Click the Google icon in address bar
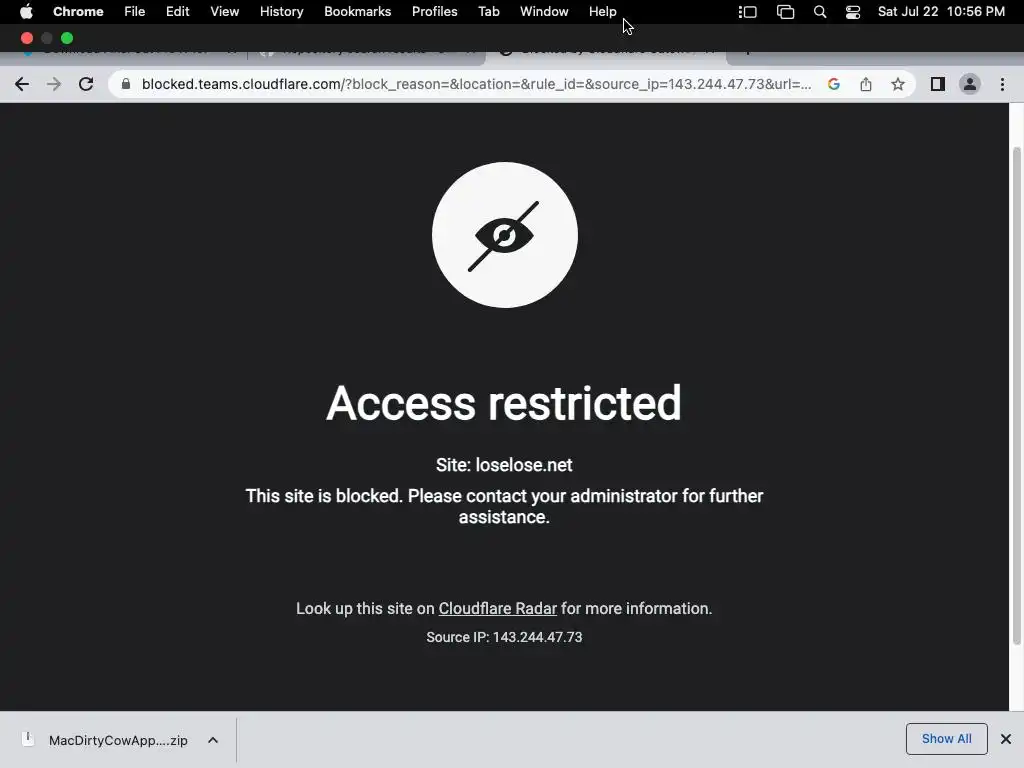The image size is (1024, 768). tap(834, 84)
